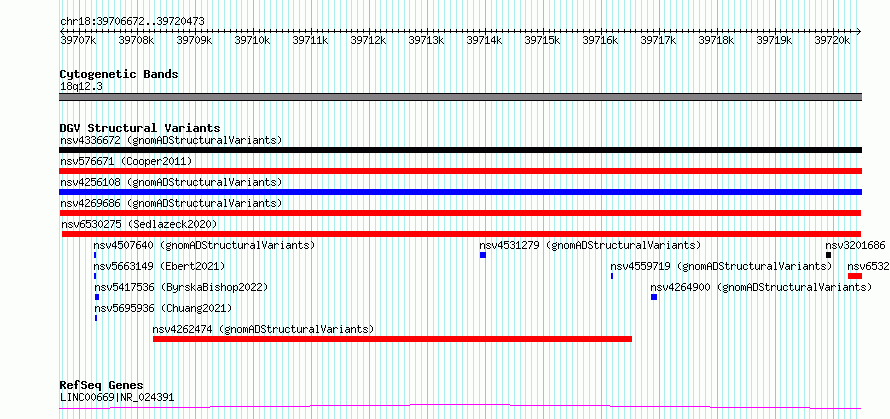890x419 pixels.
Task: Open the nsv4559719 variant label
Action: click(x=721, y=266)
